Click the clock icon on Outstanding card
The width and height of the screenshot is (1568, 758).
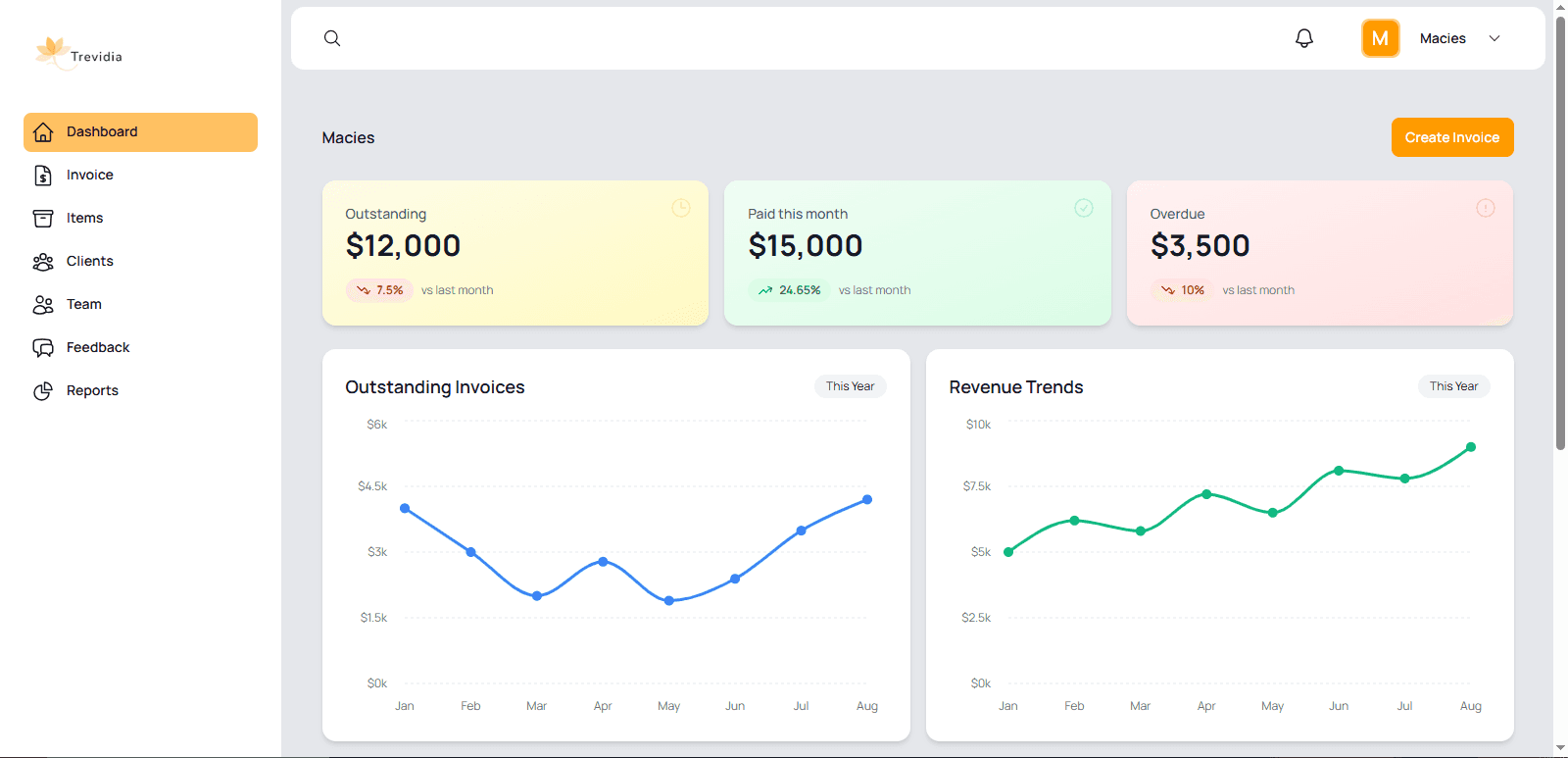(x=681, y=208)
